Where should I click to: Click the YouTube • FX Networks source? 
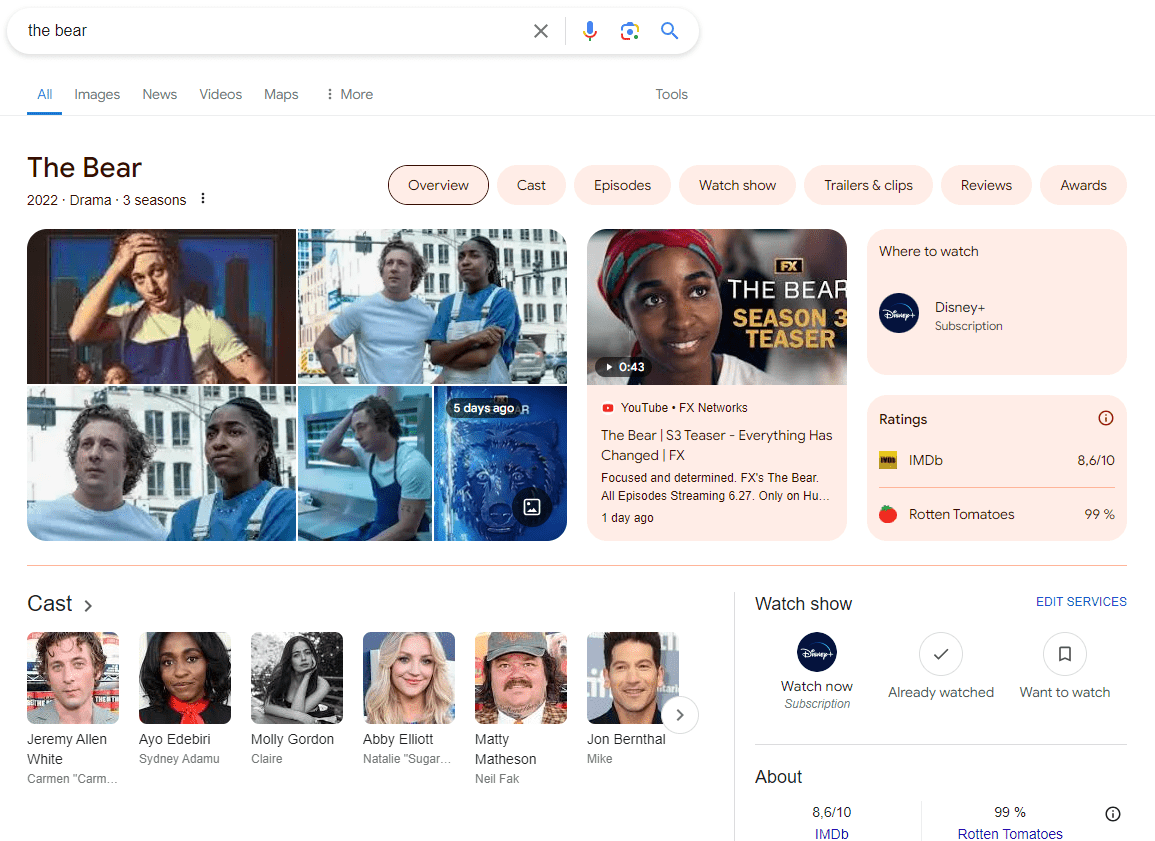click(x=675, y=407)
